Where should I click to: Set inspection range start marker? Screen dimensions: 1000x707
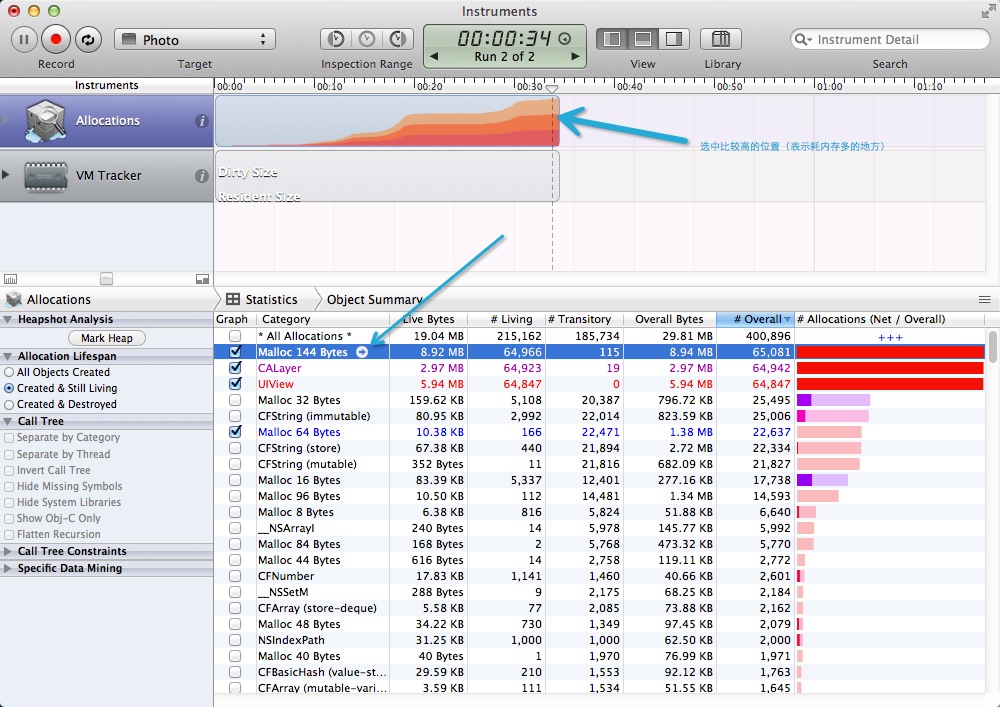tap(335, 39)
